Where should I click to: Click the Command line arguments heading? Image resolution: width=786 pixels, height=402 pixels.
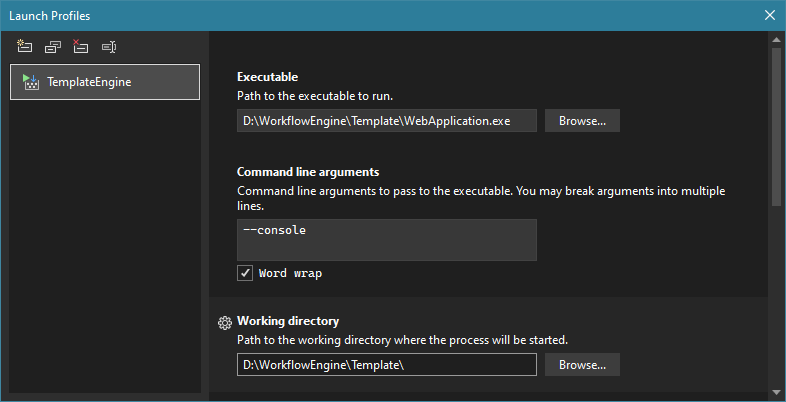point(308,172)
